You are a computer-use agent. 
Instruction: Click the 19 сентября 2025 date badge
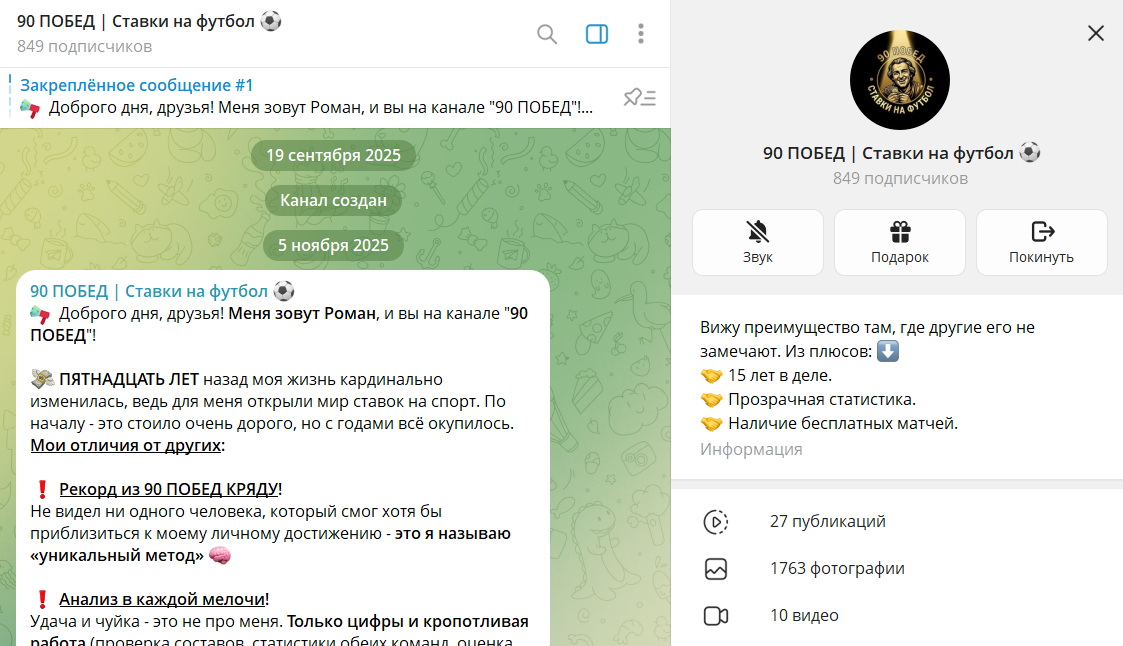[333, 155]
